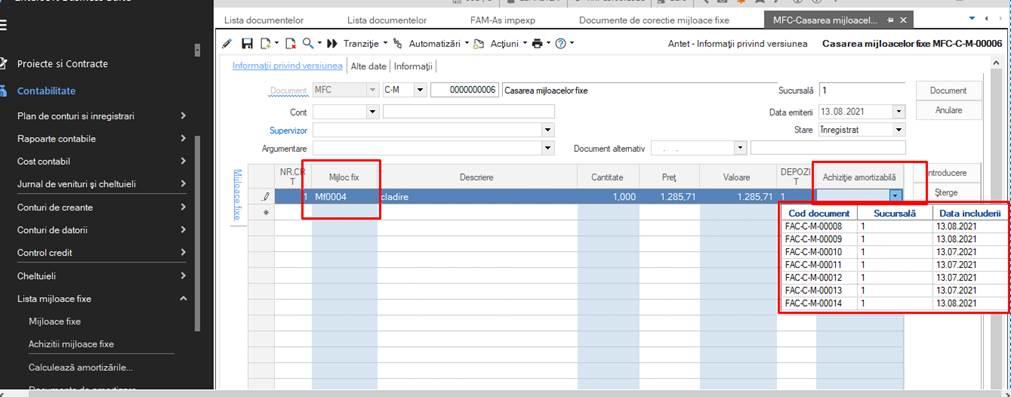This screenshot has width=1011, height=397.
Task: Click pin icon on MFC-Casarea tab
Action: pyautogui.click(x=890, y=20)
